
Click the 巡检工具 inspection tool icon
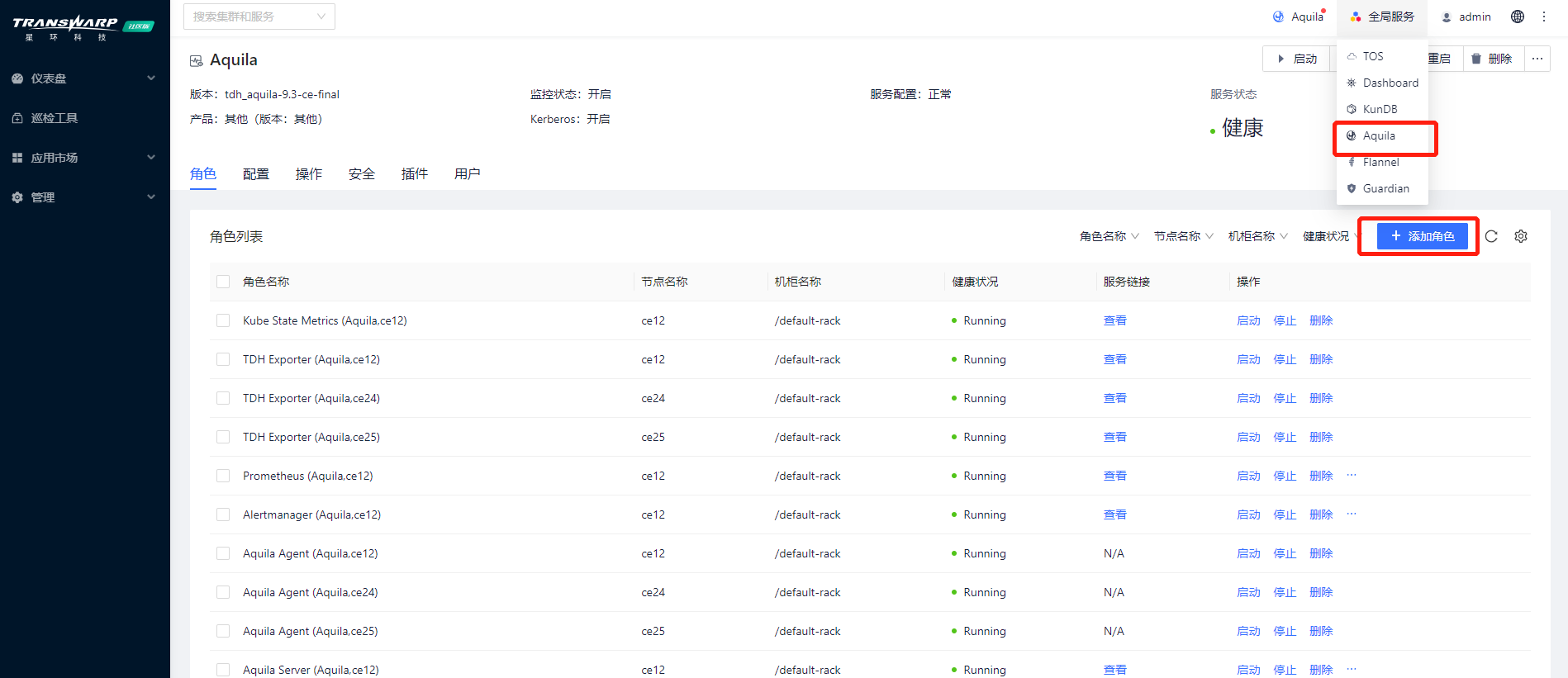tap(17, 118)
